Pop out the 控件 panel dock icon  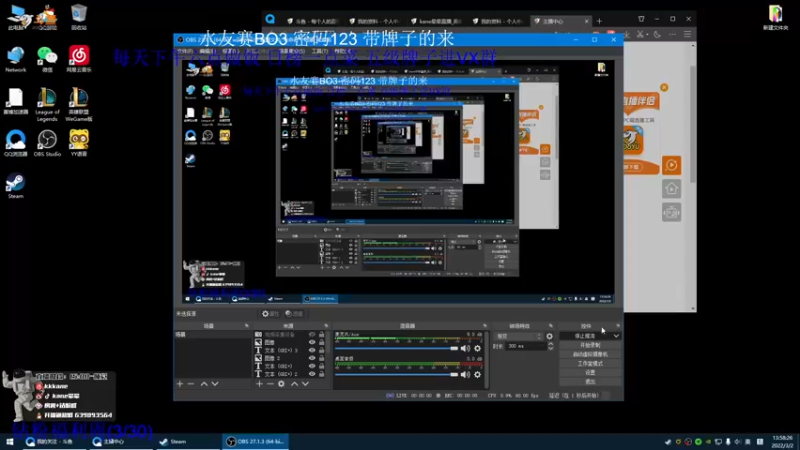click(x=618, y=326)
